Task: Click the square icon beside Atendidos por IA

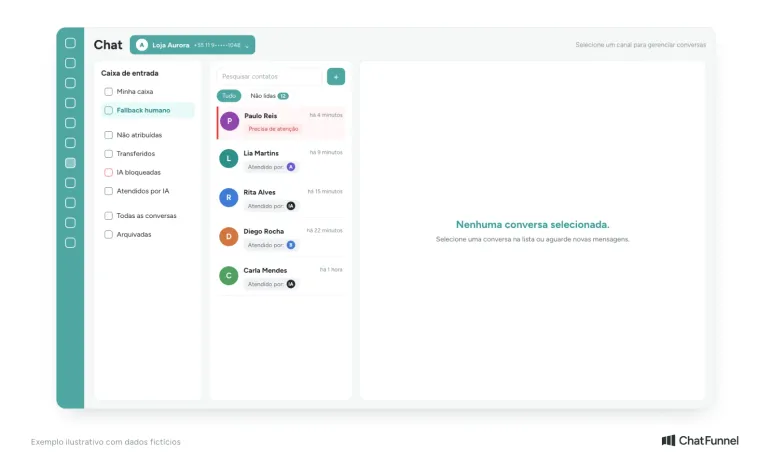Action: tap(108, 191)
